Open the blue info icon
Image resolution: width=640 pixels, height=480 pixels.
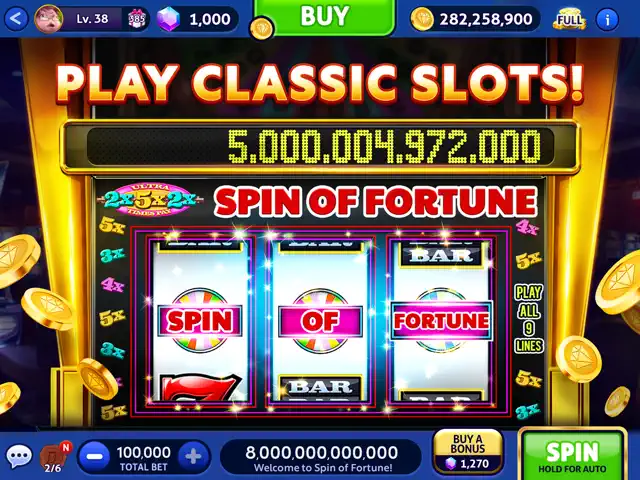607,19
